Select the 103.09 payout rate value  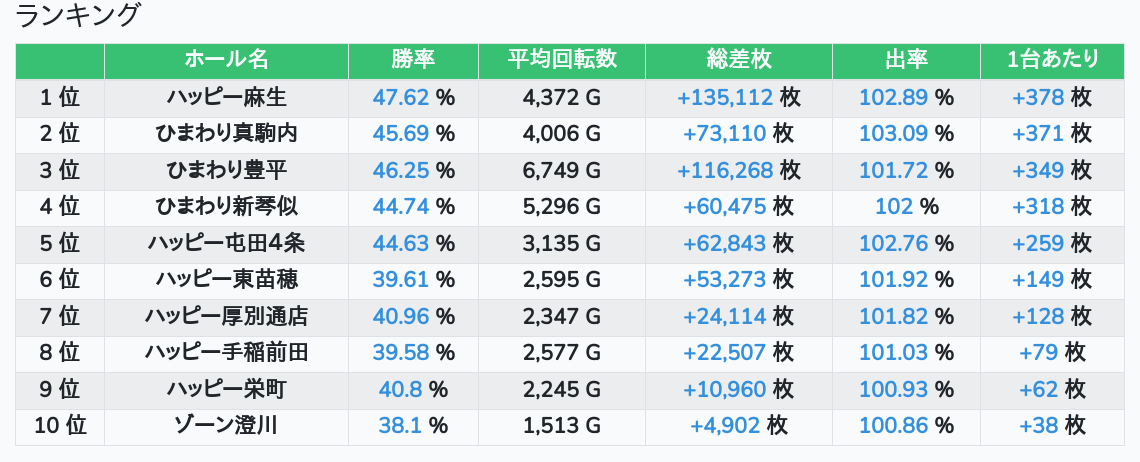tap(894, 133)
